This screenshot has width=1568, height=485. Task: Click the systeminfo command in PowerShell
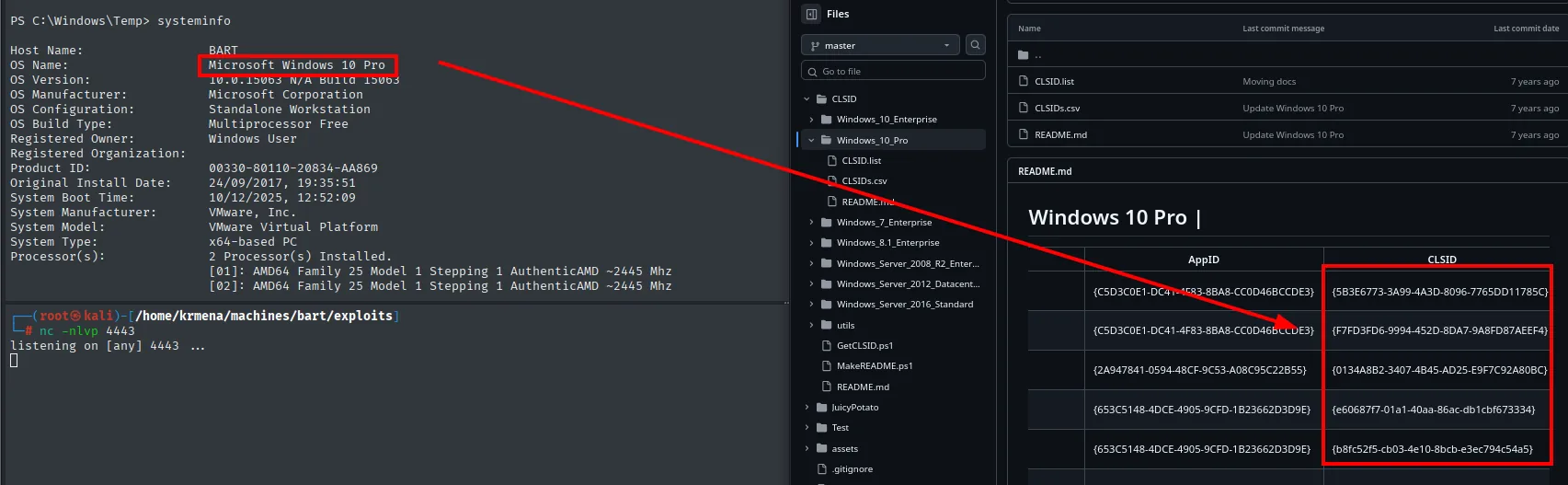point(194,20)
